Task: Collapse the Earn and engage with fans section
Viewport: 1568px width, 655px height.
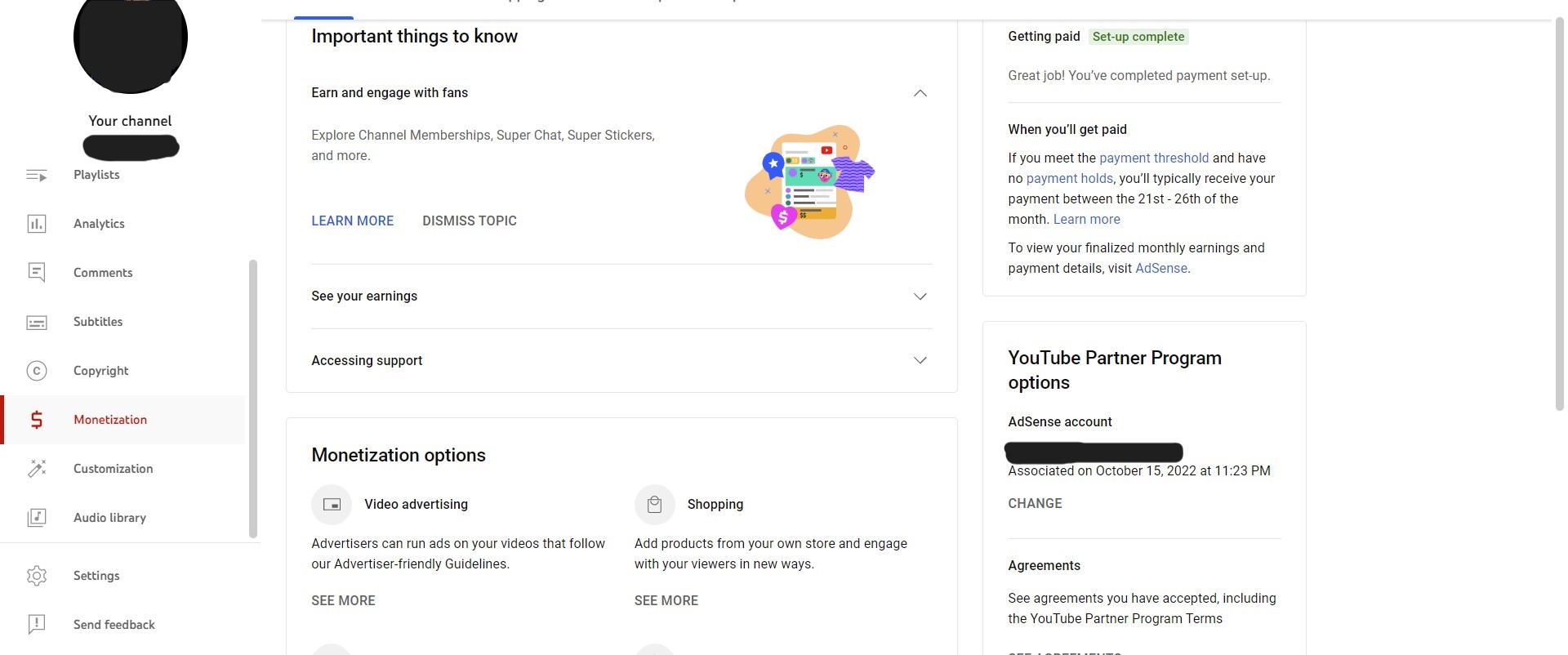Action: coord(920,93)
